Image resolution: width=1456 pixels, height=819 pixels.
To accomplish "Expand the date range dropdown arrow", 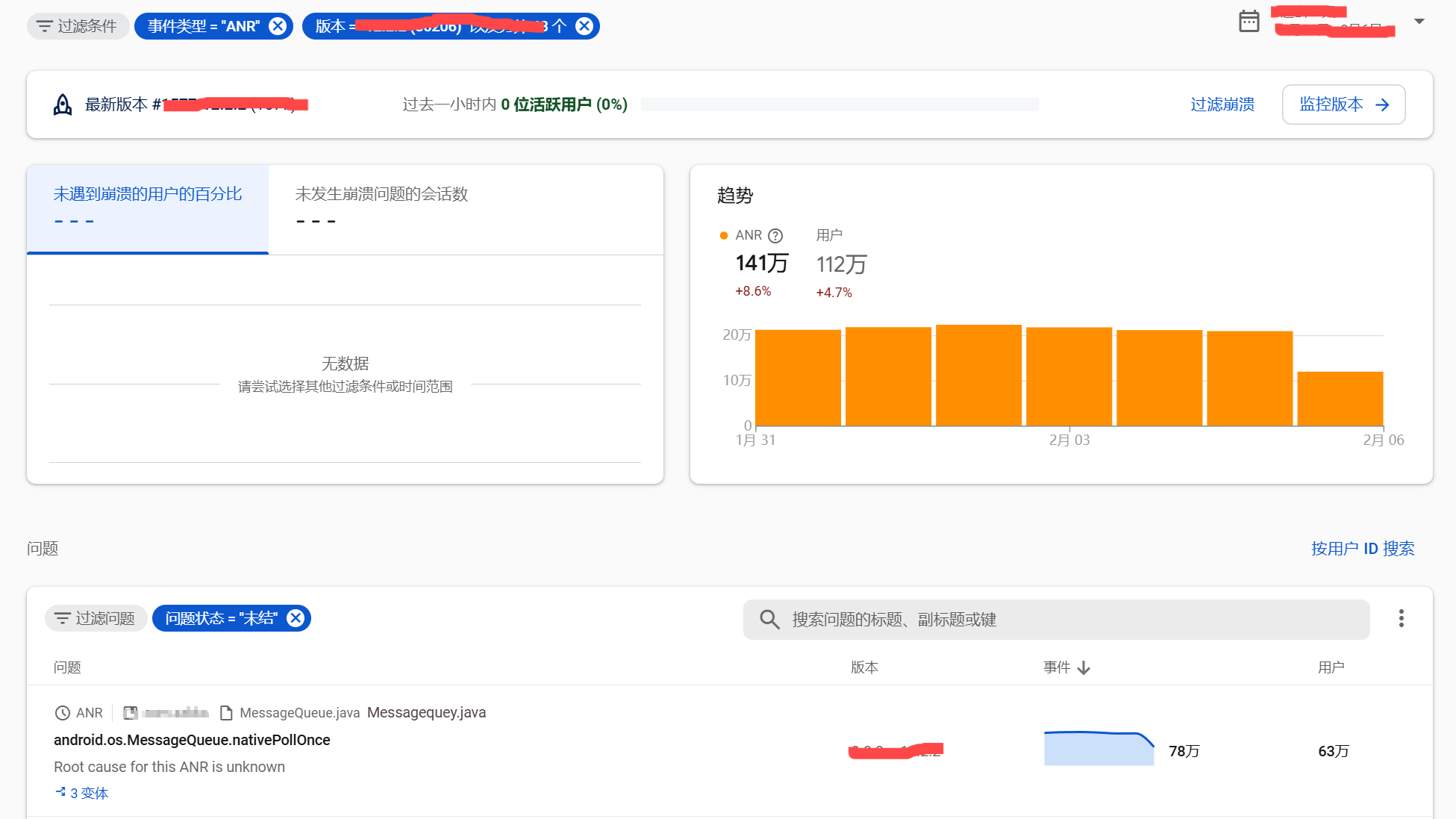I will pos(1419,22).
